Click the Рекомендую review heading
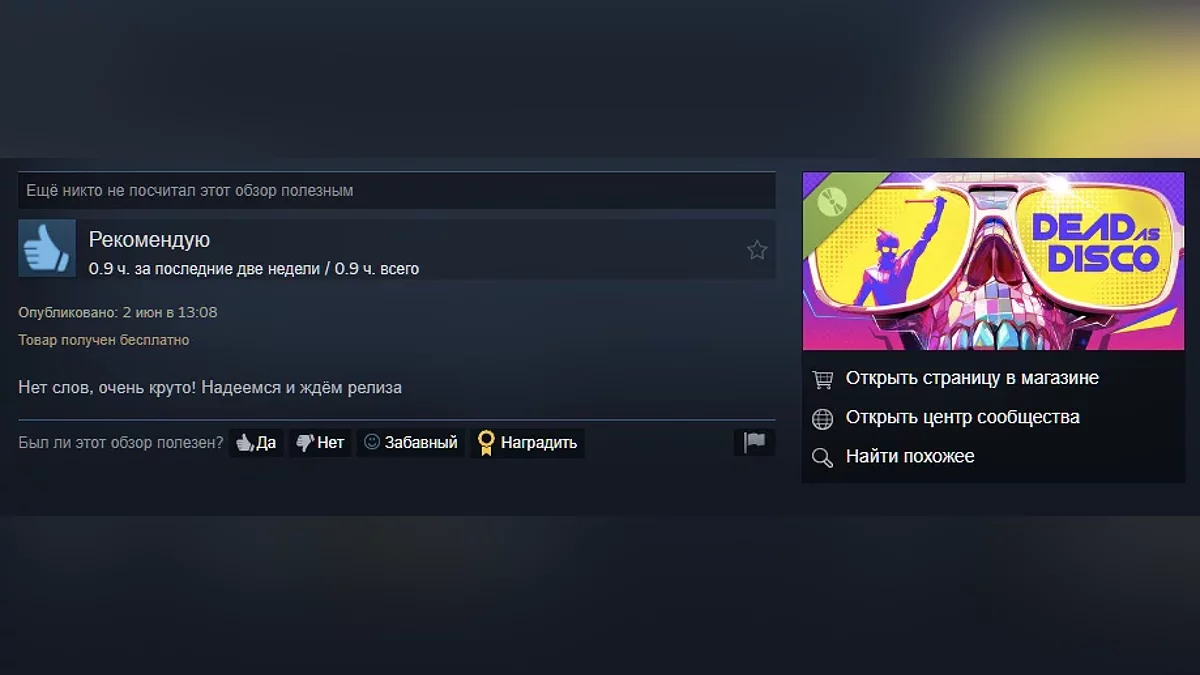1200x675 pixels. (149, 240)
